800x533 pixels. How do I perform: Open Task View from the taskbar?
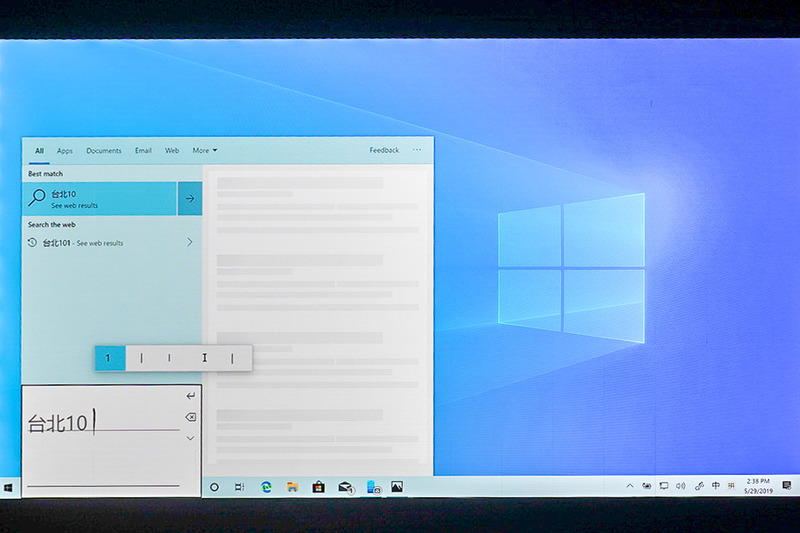coord(239,487)
